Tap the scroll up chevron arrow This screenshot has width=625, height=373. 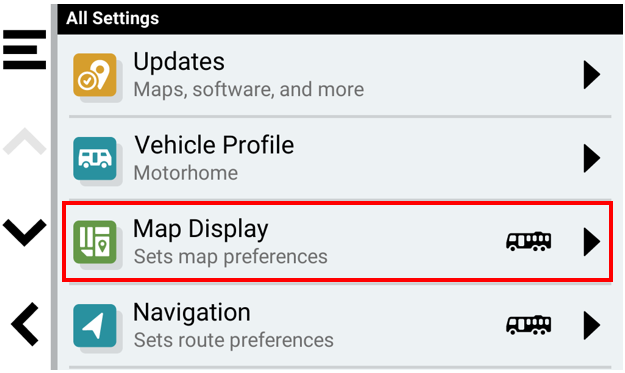(x=24, y=141)
